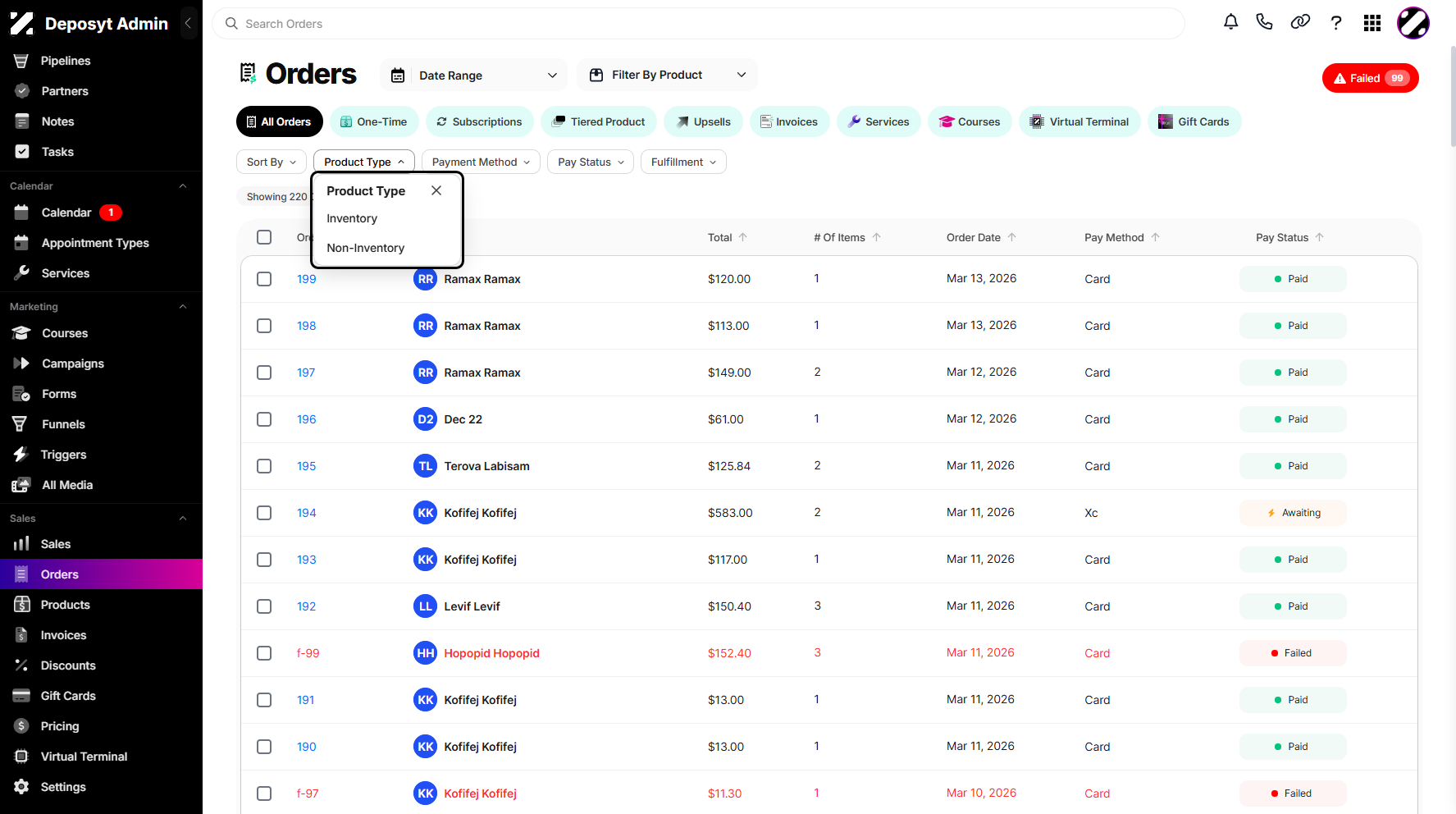
Task: Switch to the Subscriptions tab
Action: 479,121
